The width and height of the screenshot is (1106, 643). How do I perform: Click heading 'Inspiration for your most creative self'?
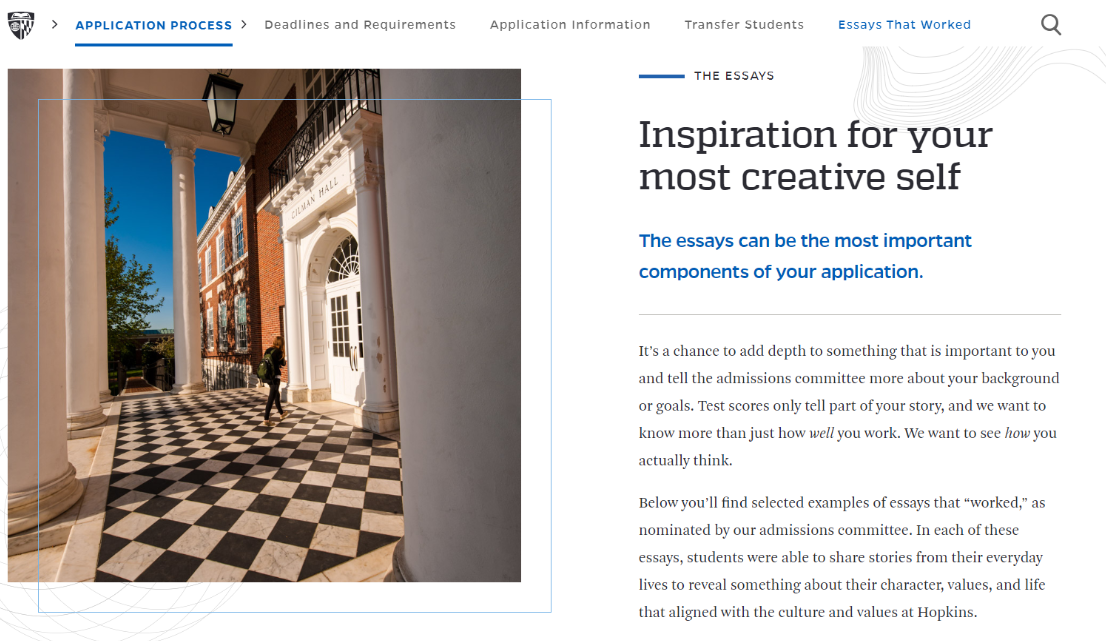(x=815, y=155)
